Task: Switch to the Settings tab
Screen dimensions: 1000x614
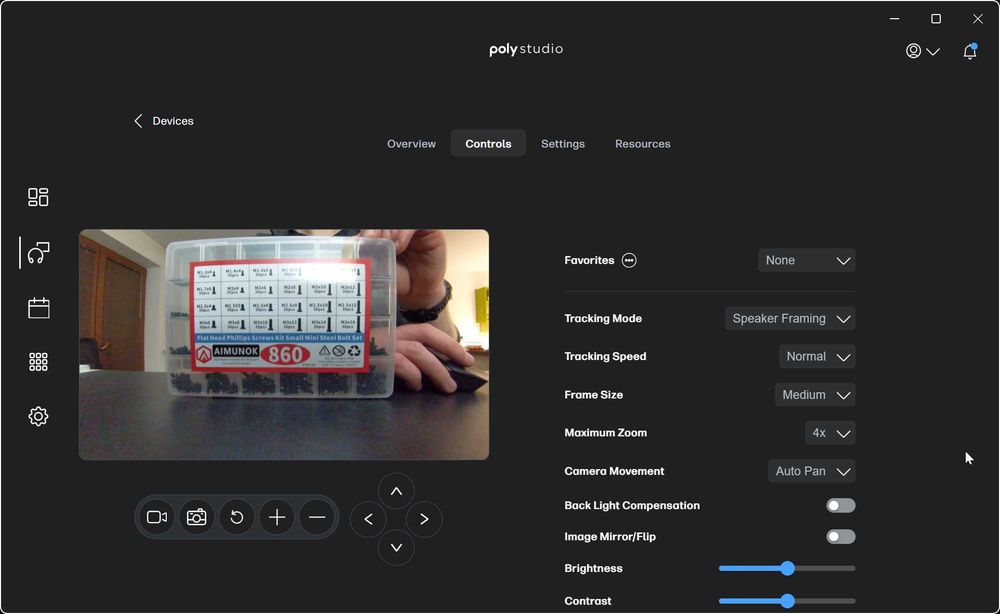Action: point(562,143)
